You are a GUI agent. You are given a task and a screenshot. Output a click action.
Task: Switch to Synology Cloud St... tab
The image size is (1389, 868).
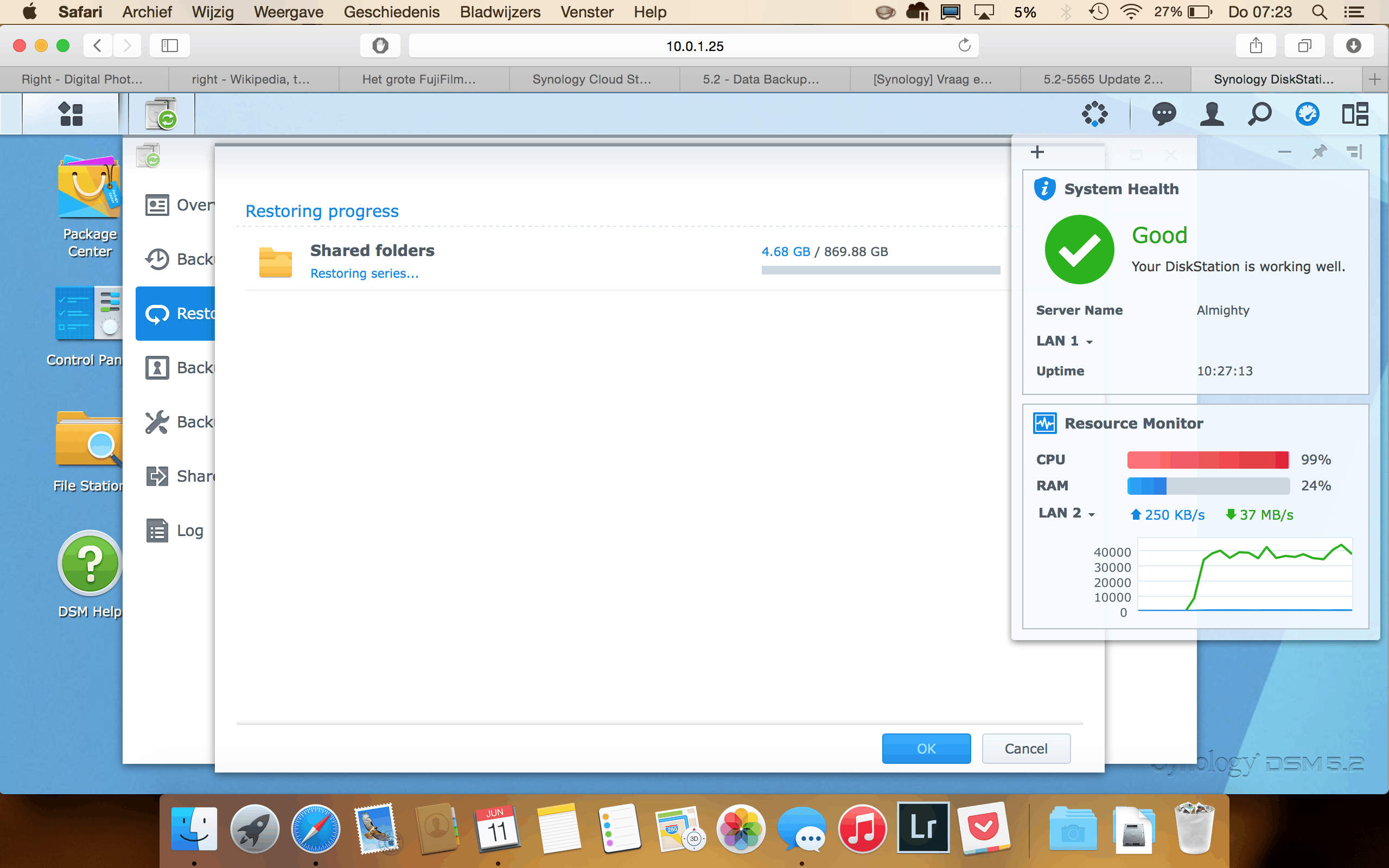592,79
